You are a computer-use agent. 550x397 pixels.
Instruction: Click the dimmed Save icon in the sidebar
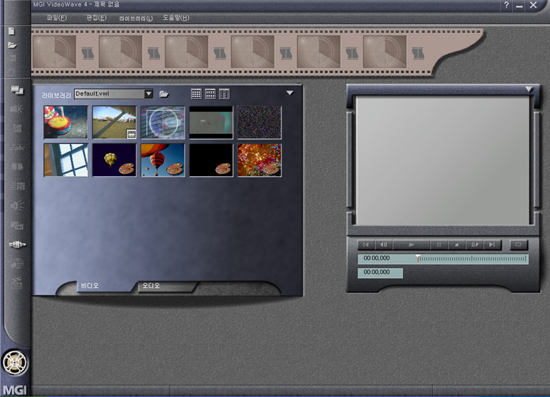point(13,58)
